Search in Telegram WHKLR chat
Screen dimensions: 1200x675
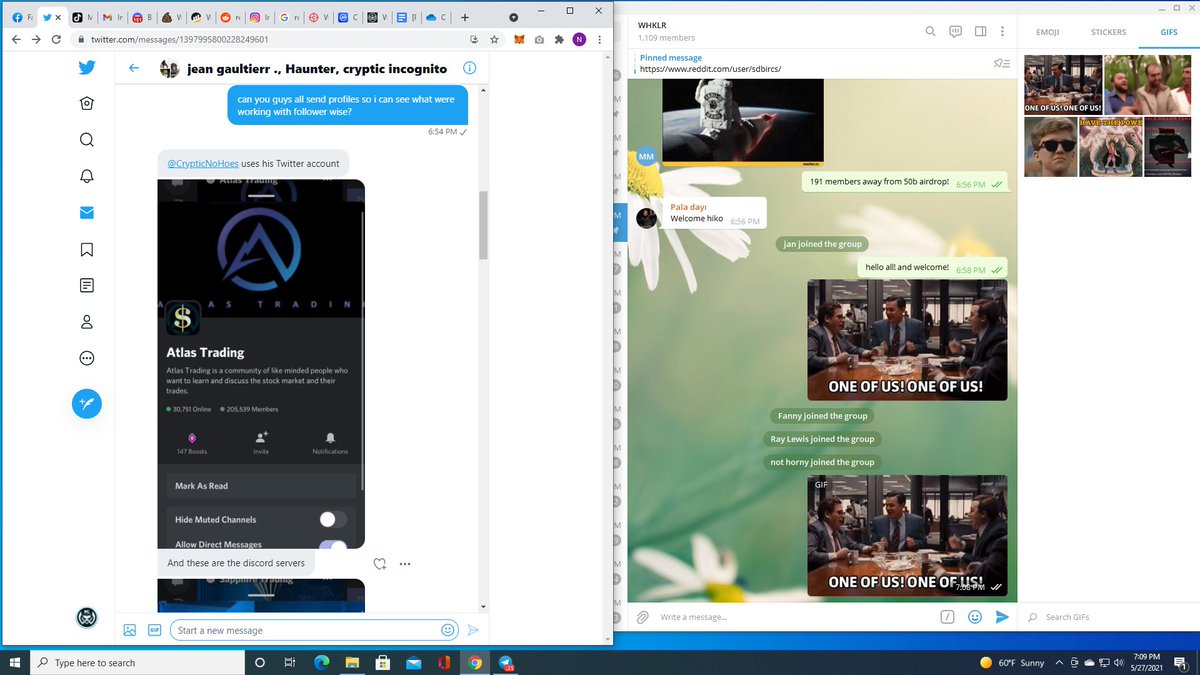pyautogui.click(x=930, y=32)
